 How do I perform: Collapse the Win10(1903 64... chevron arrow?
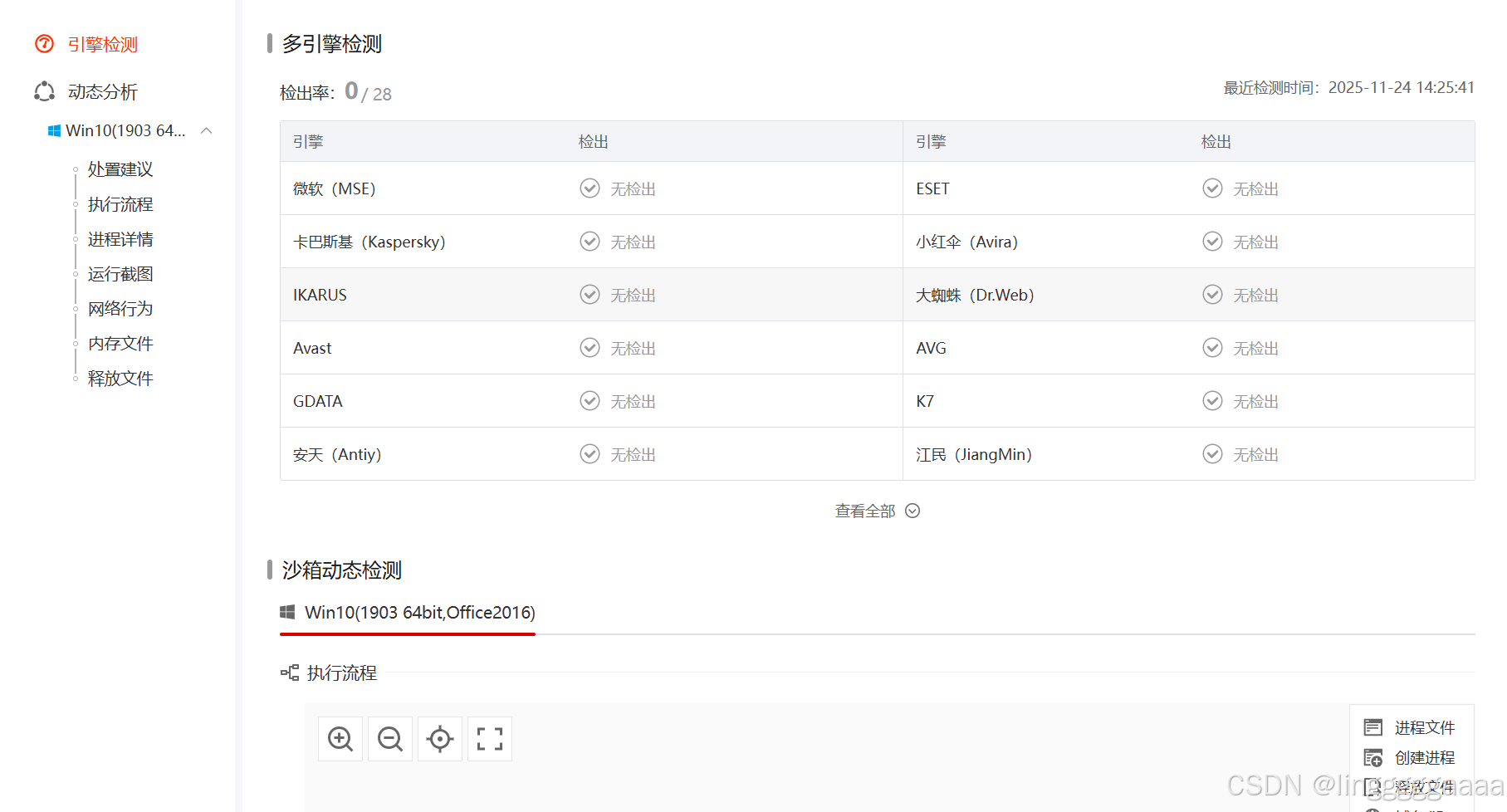[x=207, y=130]
